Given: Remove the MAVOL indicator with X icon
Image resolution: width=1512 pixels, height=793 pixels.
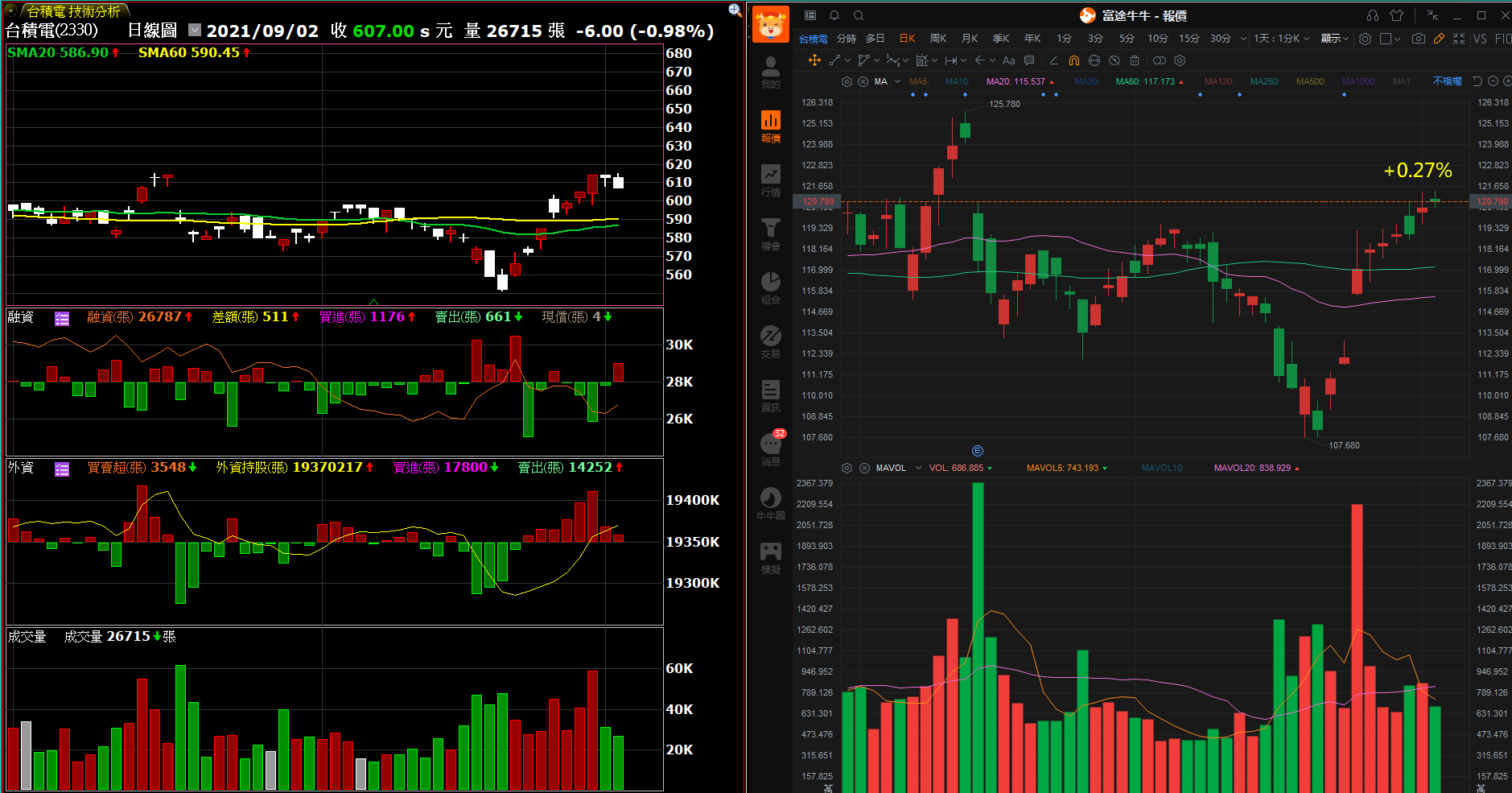Looking at the screenshot, I should click(x=864, y=468).
